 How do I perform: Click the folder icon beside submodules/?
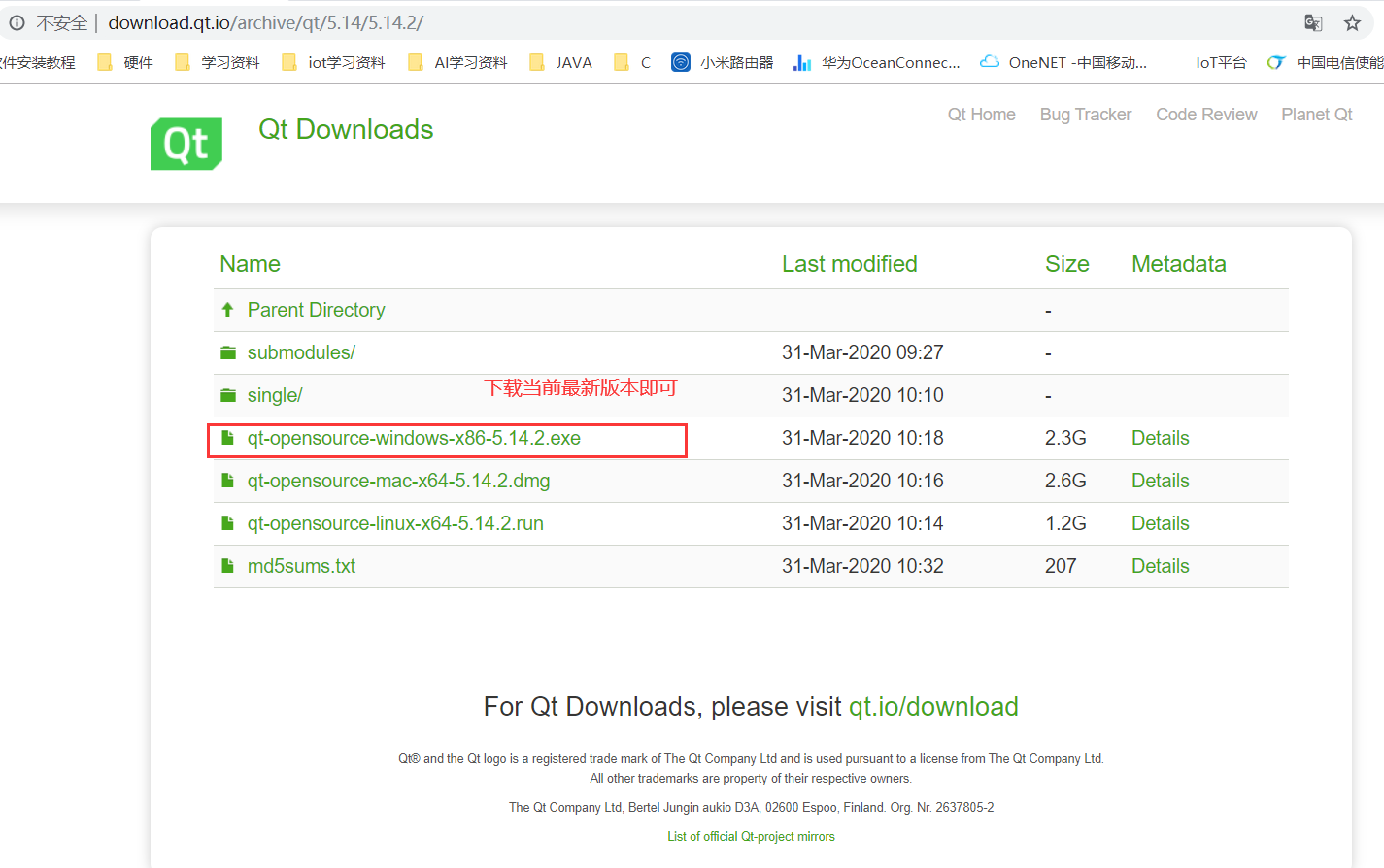pos(227,352)
